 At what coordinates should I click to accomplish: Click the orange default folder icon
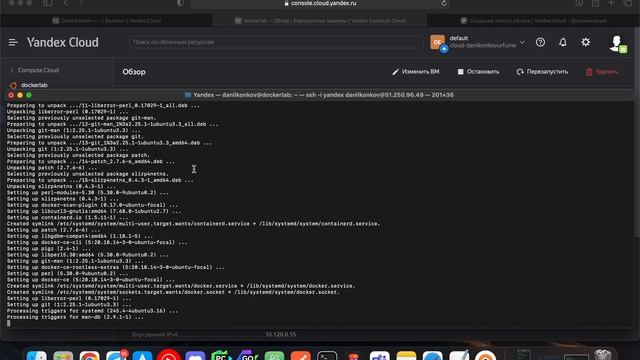tap(438, 42)
